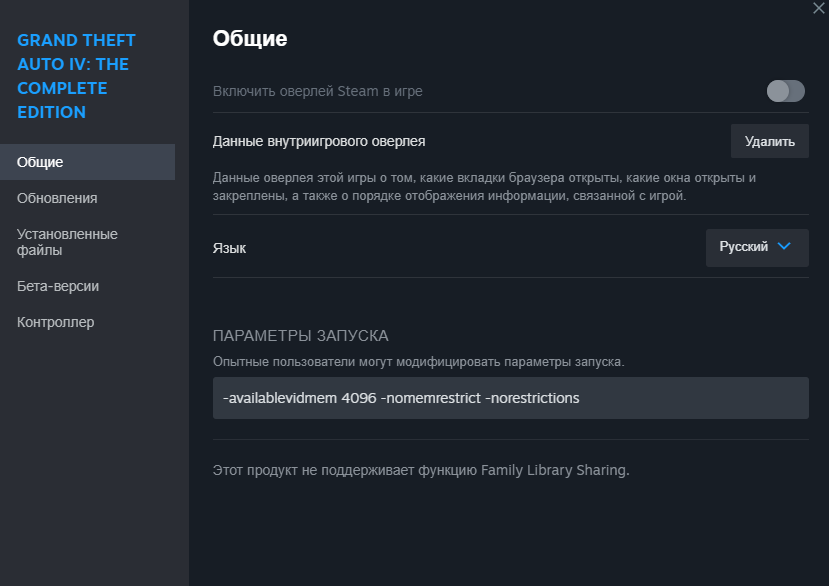
Task: Open the Контроллер settings tab
Action: tap(55, 322)
